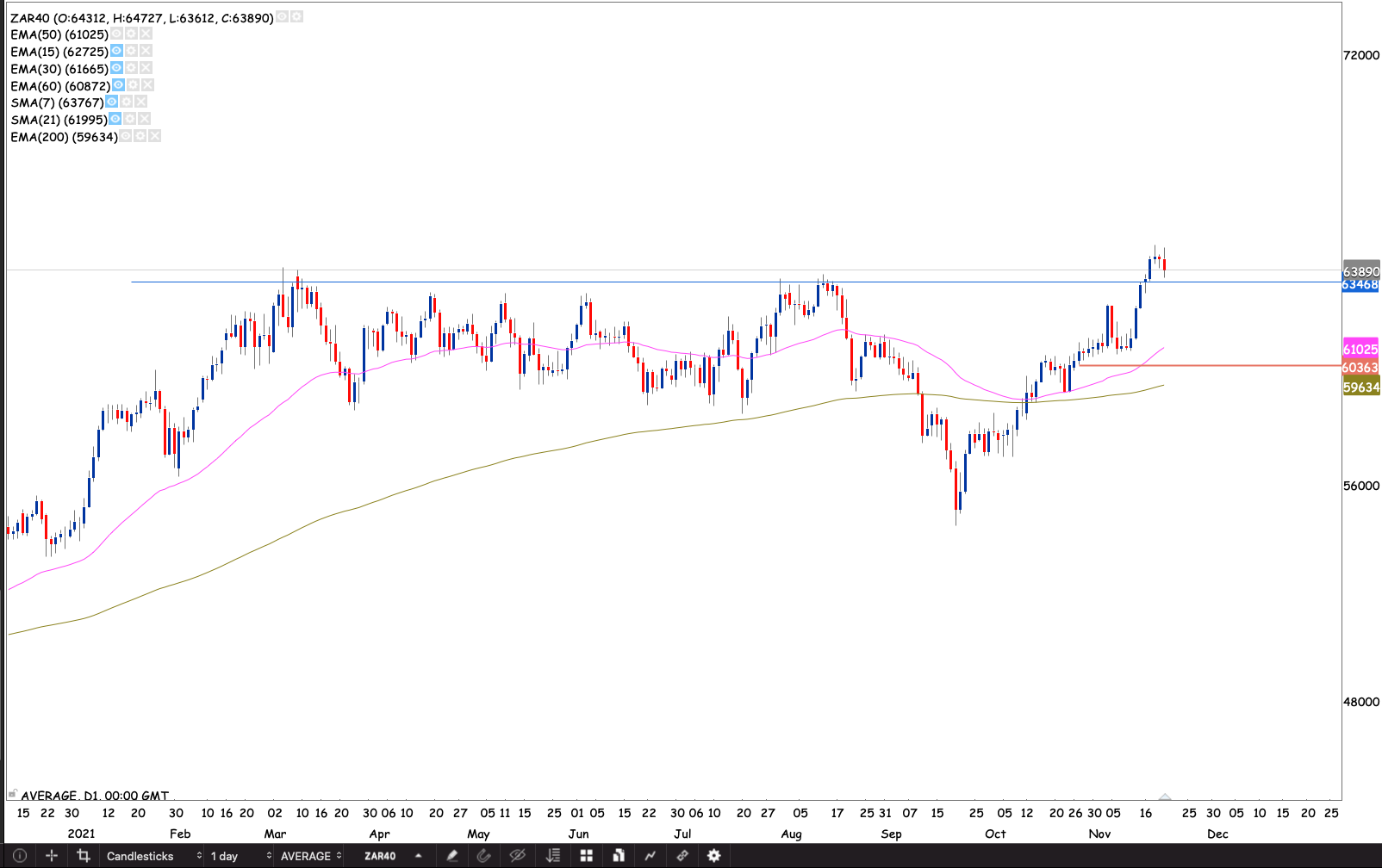This screenshot has width=1382, height=868.
Task: Open the info icon in bottom toolbar
Action: point(20,856)
